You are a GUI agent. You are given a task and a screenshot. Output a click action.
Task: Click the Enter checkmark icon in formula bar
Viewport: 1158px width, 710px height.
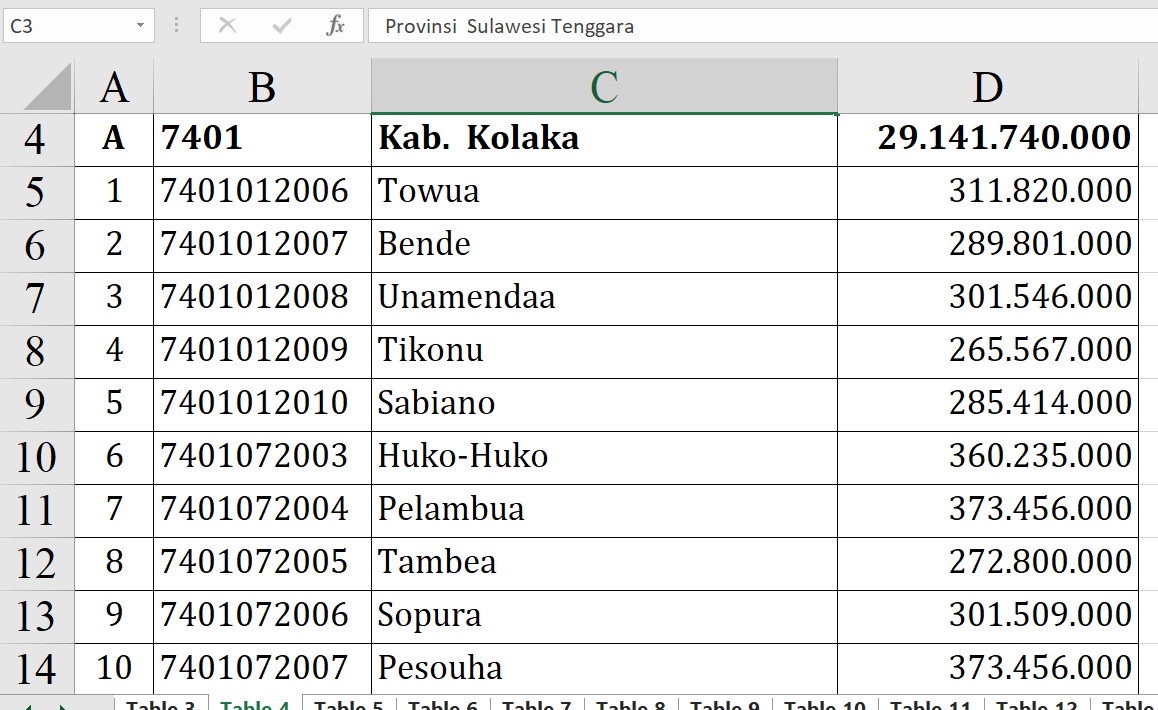pyautogui.click(x=282, y=26)
